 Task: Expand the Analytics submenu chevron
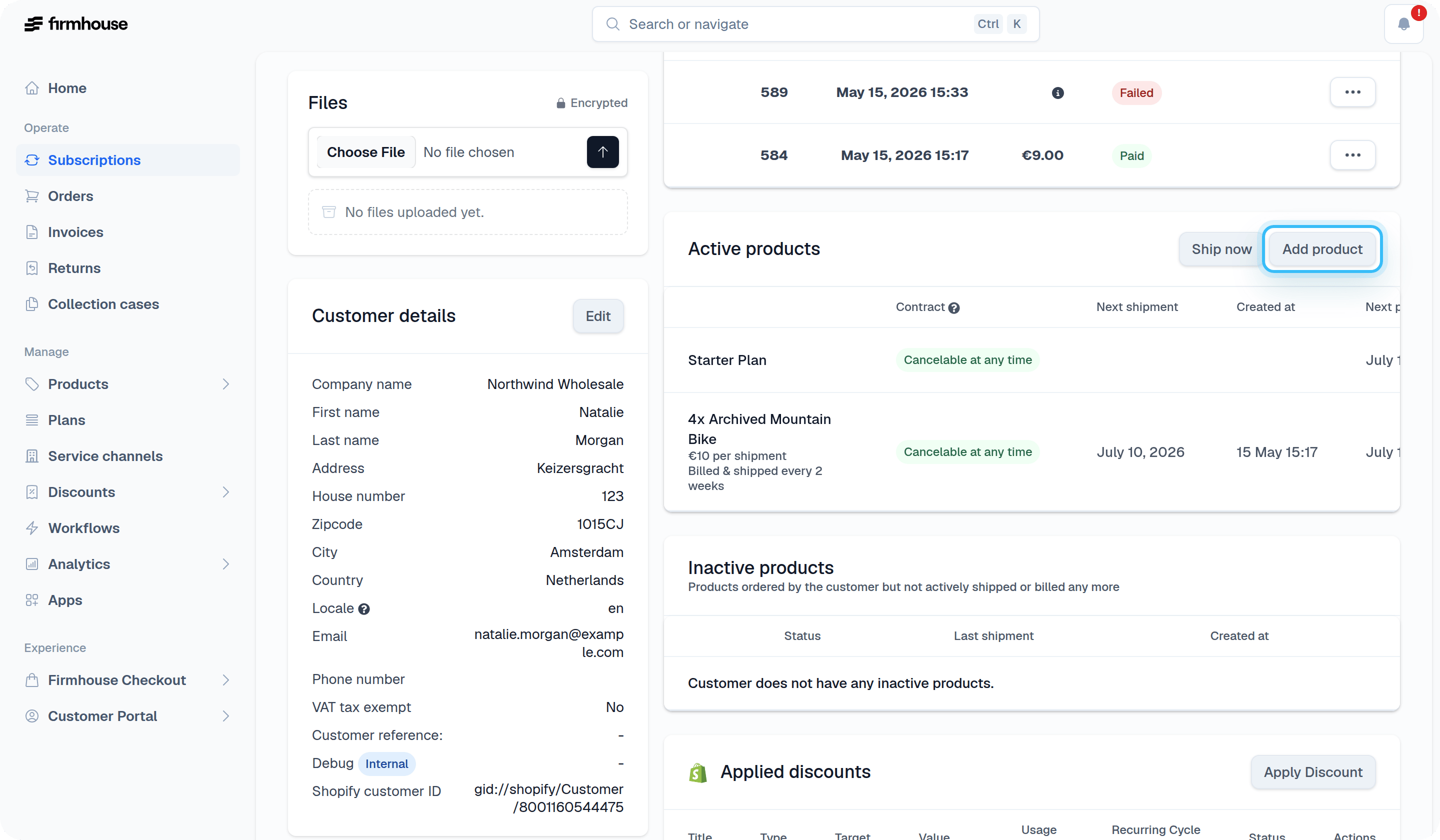(225, 564)
